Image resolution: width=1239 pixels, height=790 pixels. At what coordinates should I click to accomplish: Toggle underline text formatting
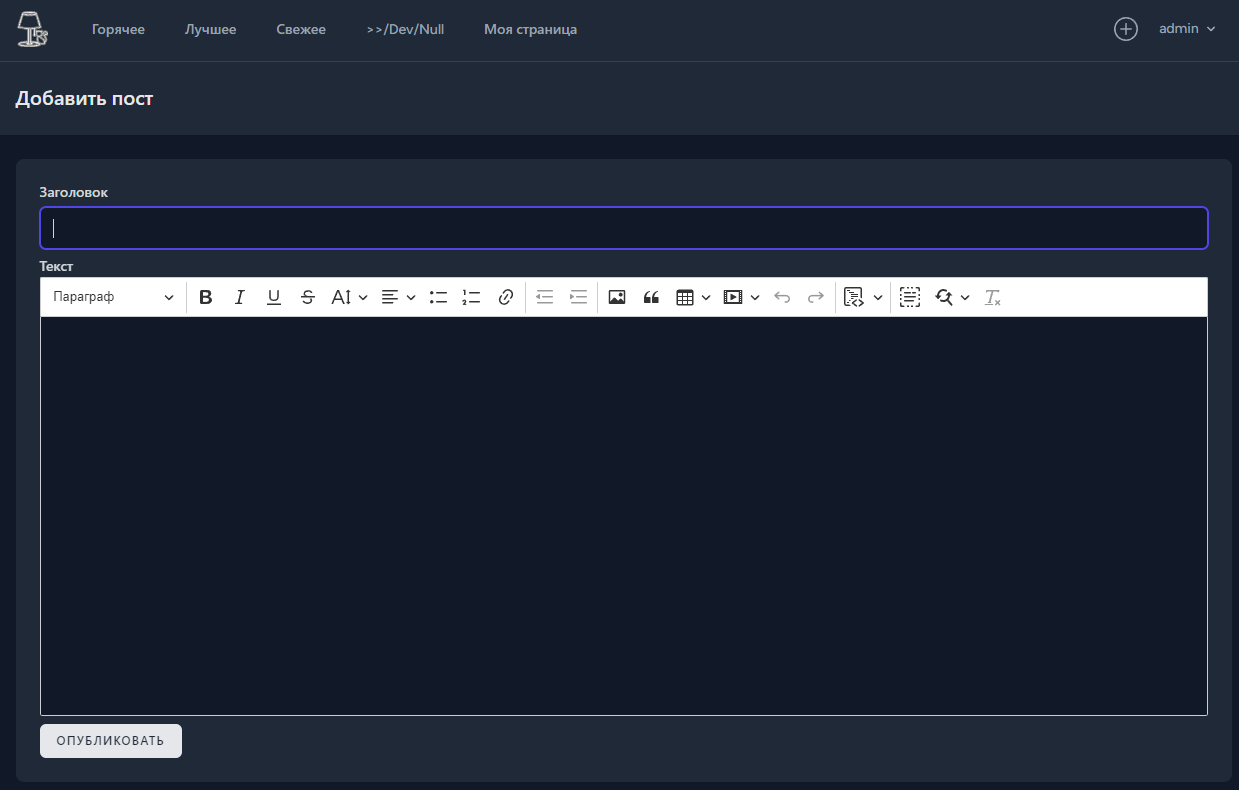point(274,297)
